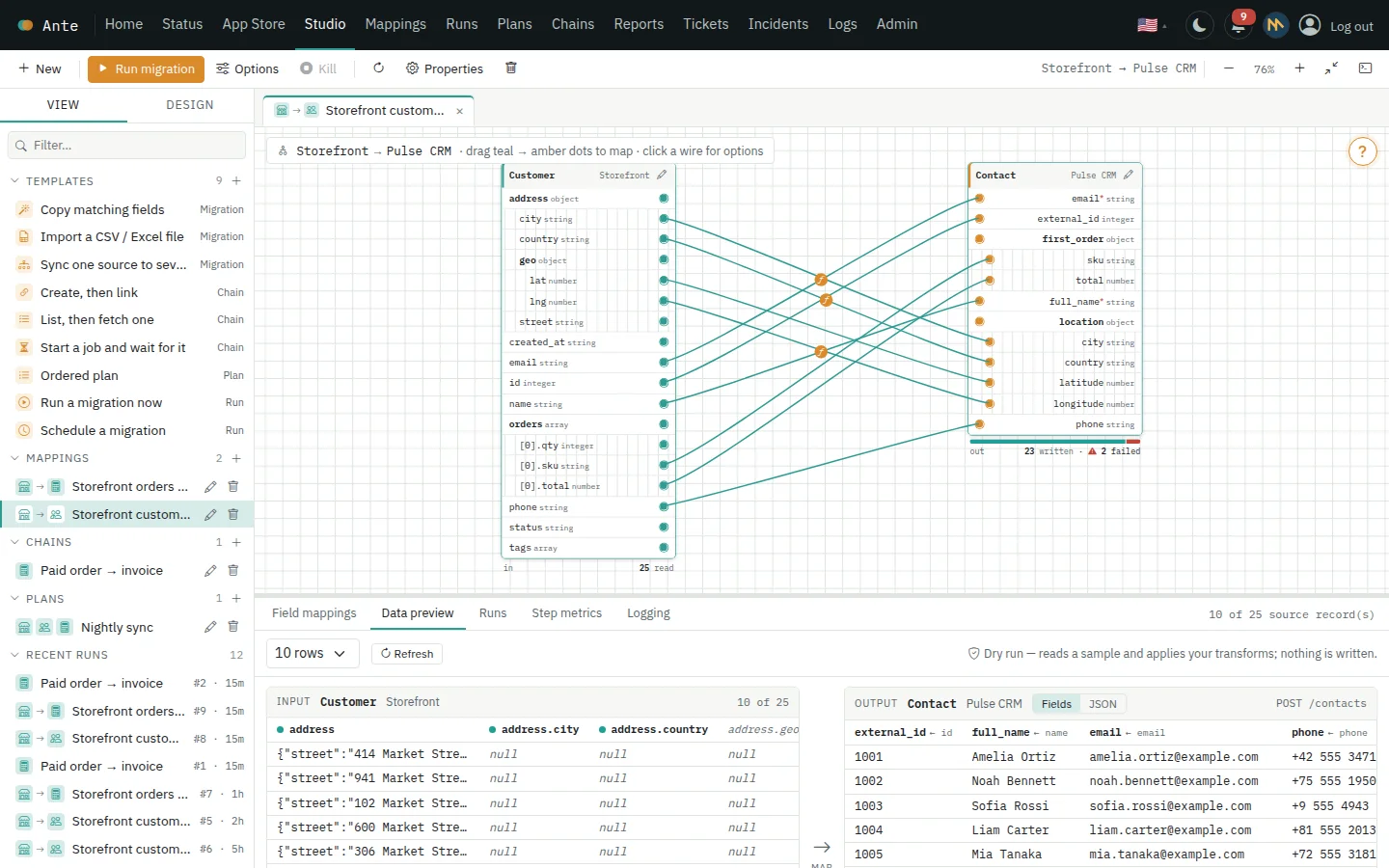Zoom out the canvas with minus
This screenshot has width=1389, height=868.
click(1229, 68)
